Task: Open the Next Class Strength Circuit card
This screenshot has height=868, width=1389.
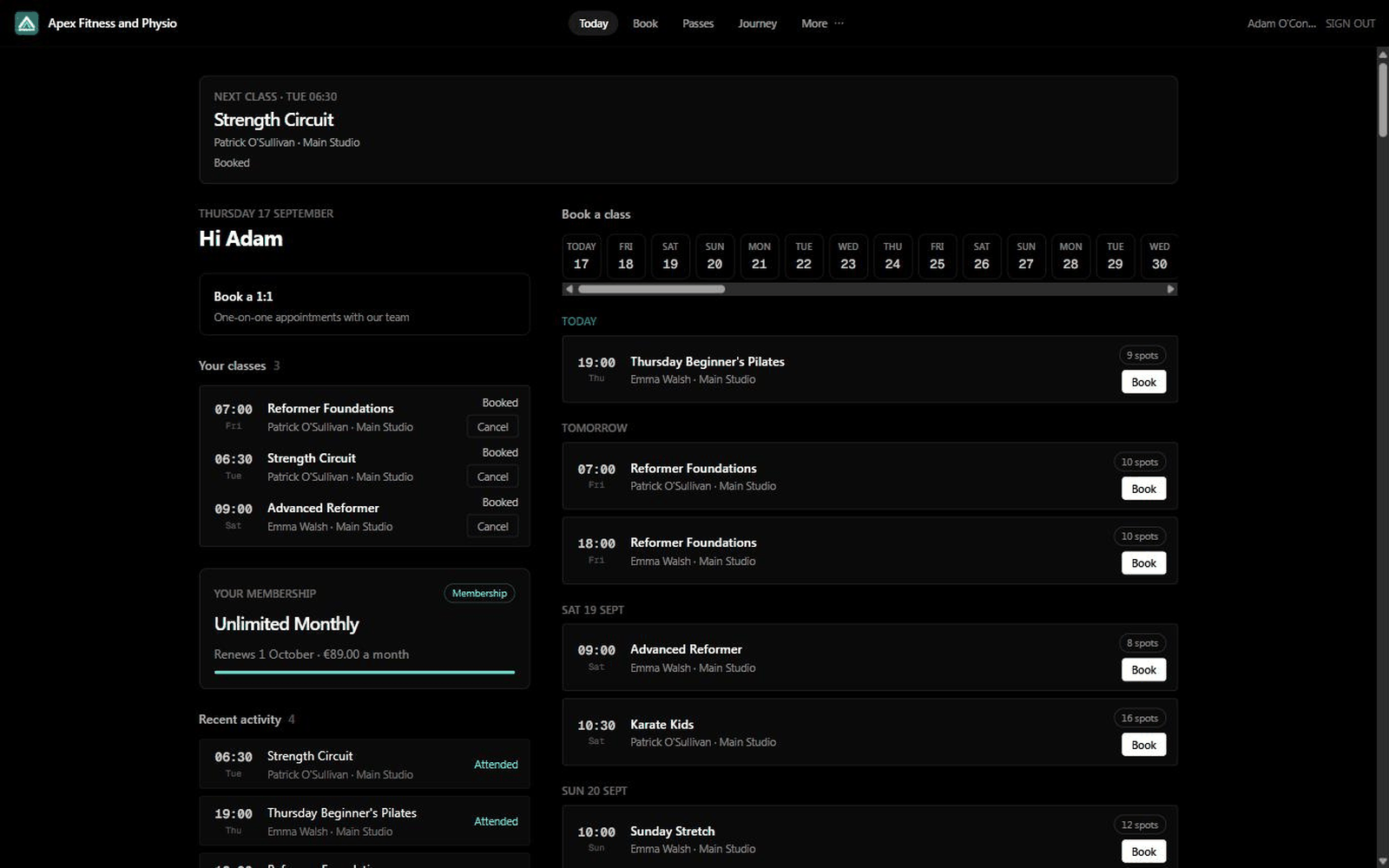Action: (688, 129)
